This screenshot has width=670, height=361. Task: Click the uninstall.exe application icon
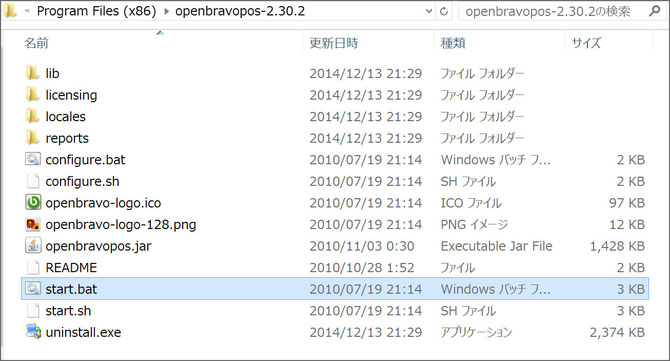[x=33, y=332]
